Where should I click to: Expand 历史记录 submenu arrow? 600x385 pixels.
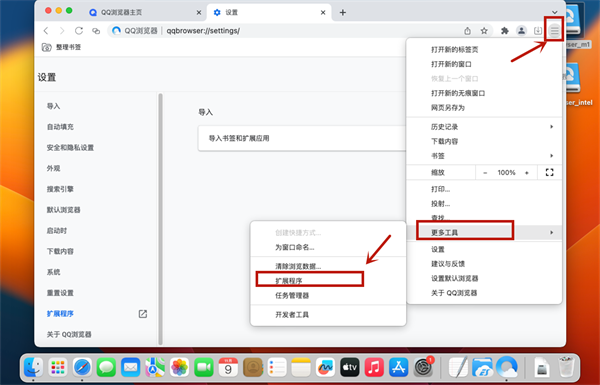(x=551, y=127)
